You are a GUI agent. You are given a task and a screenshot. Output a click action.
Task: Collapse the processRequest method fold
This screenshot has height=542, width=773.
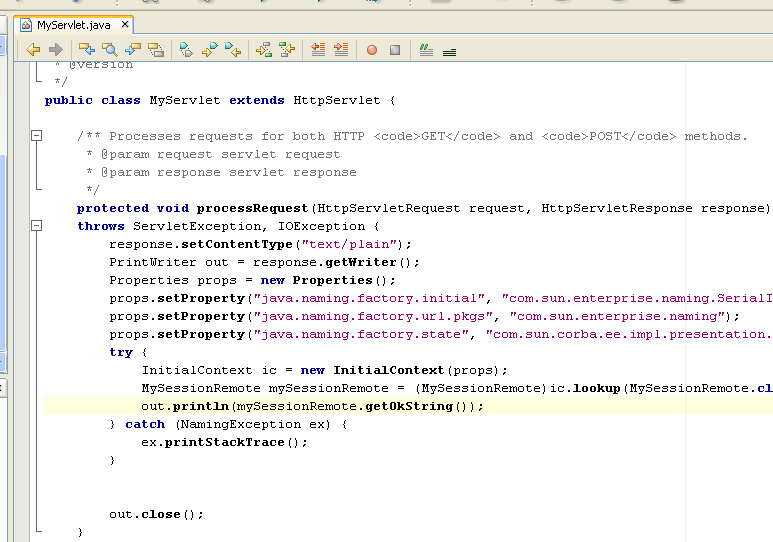[x=37, y=226]
